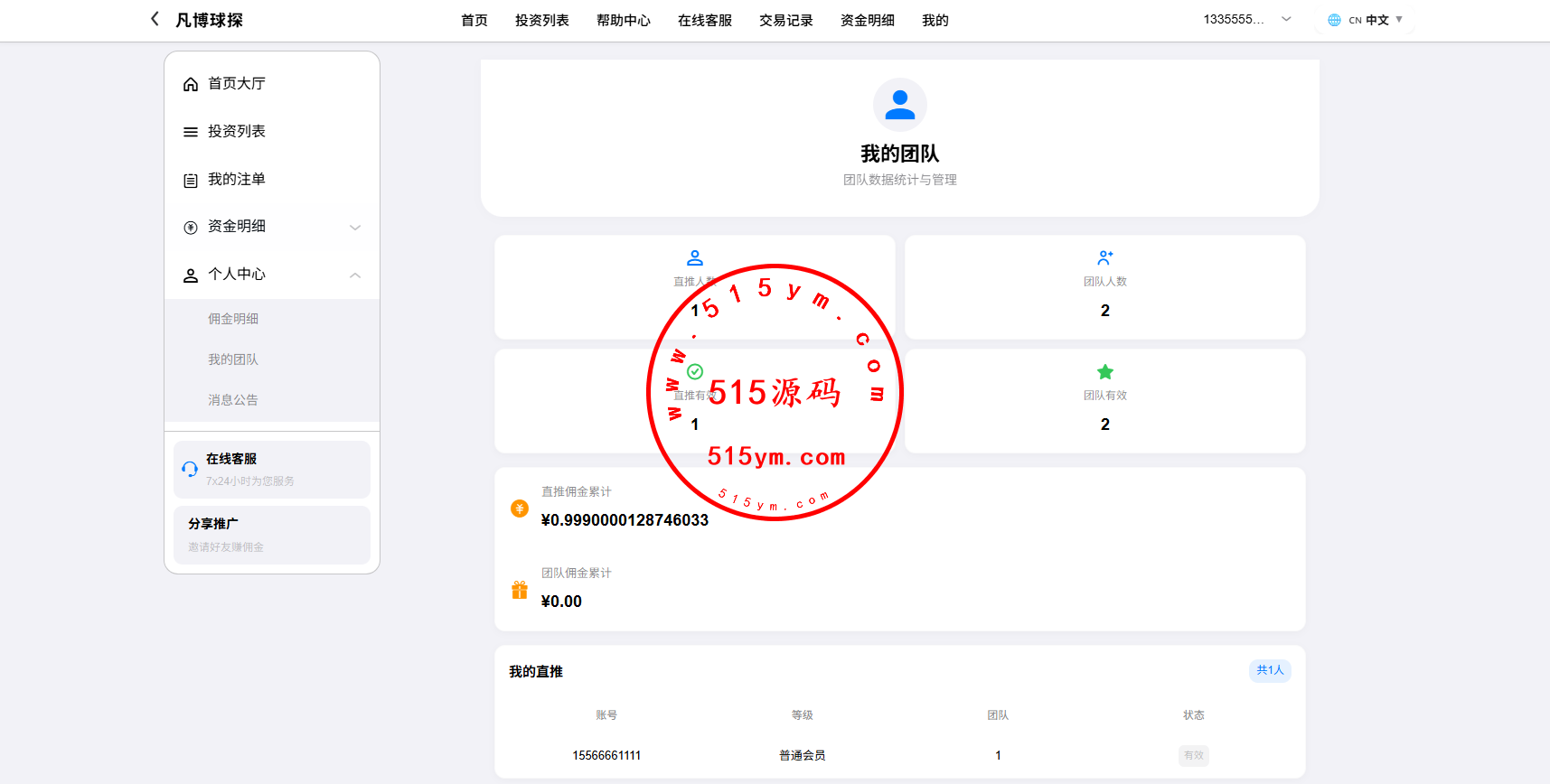1550x784 pixels.
Task: Click the gift icon beside 团队佣金累计
Action: pyautogui.click(x=520, y=590)
